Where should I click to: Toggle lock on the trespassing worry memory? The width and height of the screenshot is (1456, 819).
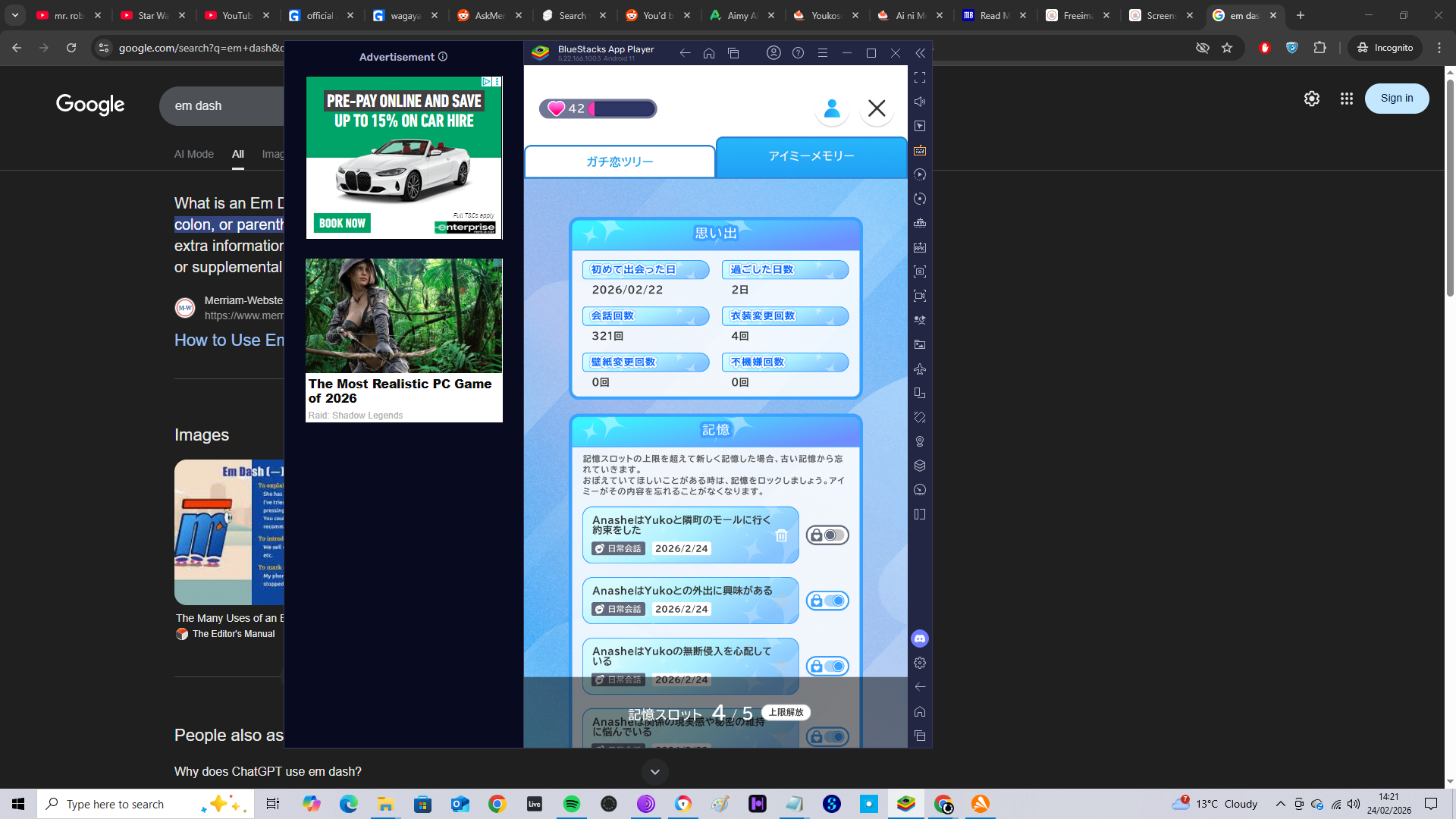coord(827,666)
